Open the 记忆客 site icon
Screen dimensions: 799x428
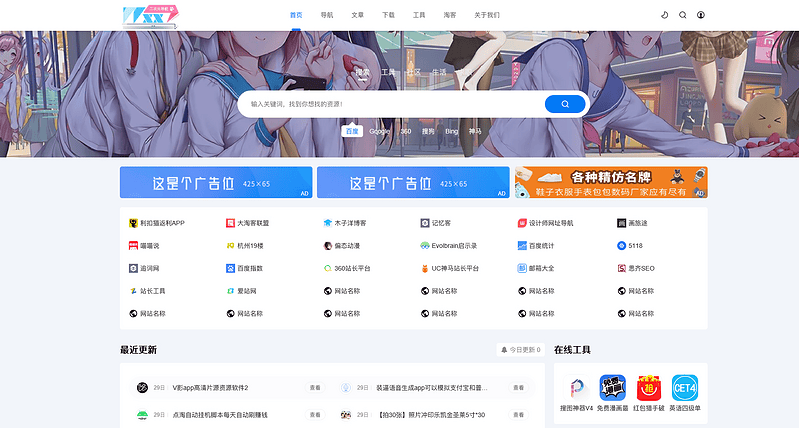pyautogui.click(x=425, y=223)
